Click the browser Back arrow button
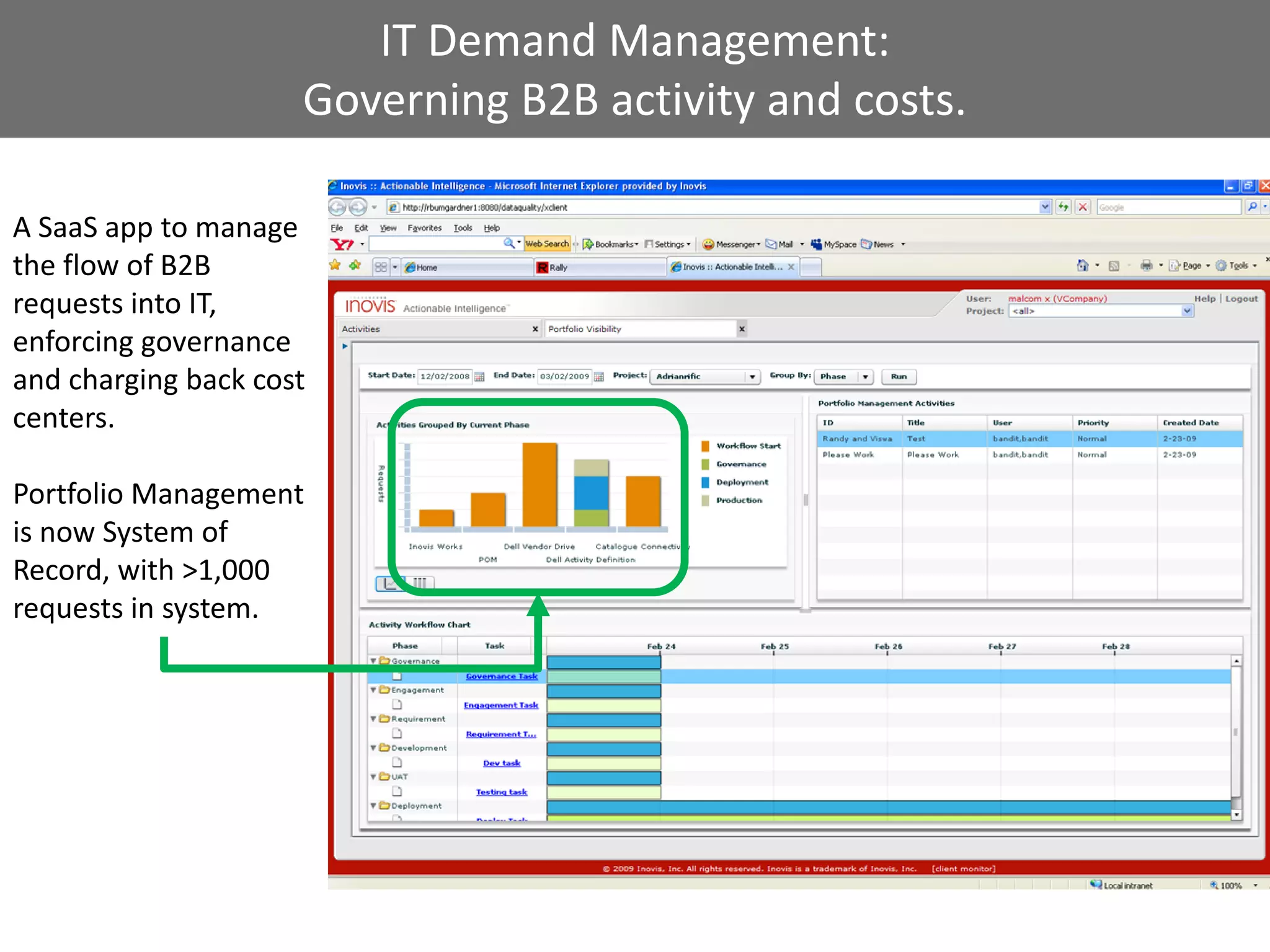 tap(337, 207)
